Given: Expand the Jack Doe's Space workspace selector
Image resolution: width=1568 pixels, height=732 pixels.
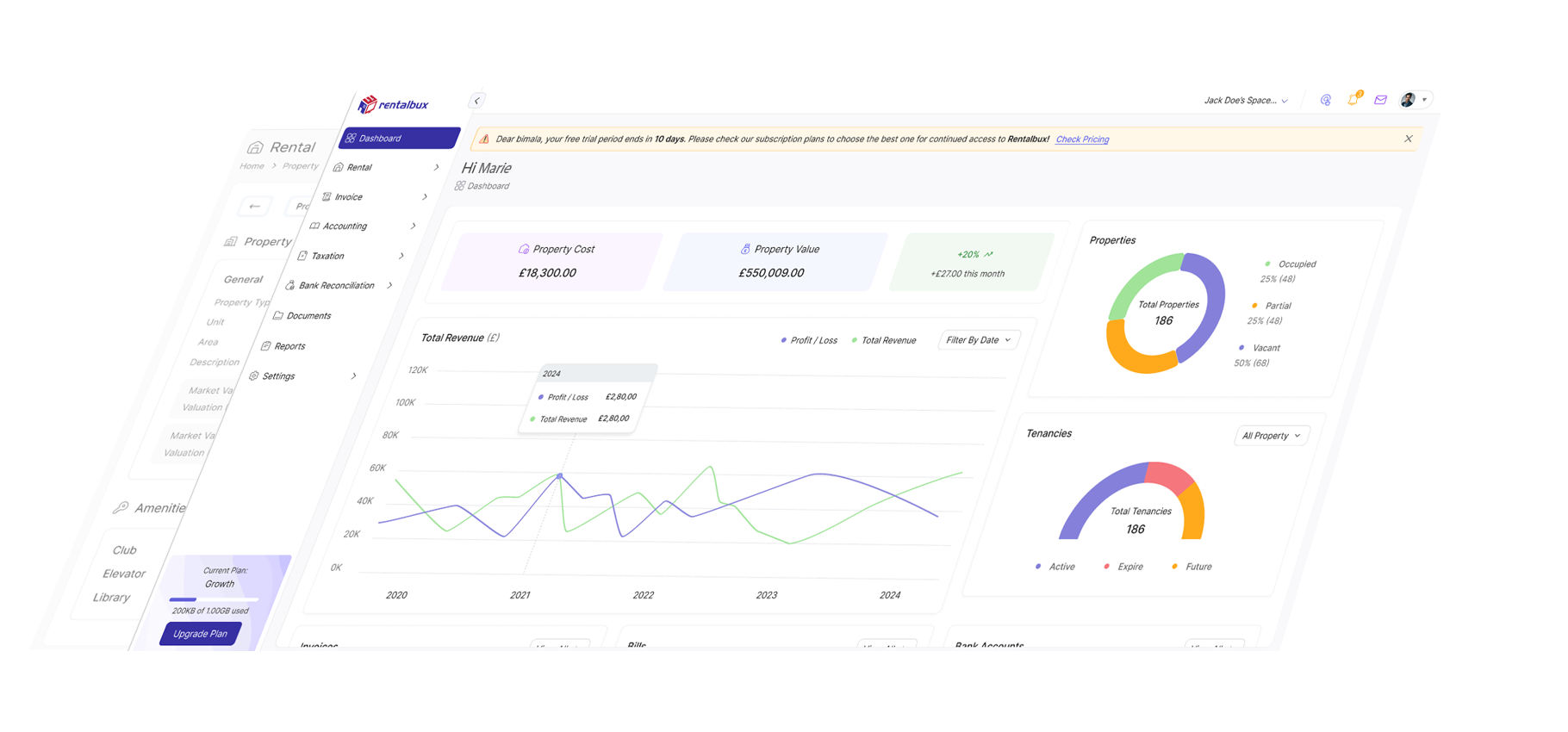Looking at the screenshot, I should 1245,101.
